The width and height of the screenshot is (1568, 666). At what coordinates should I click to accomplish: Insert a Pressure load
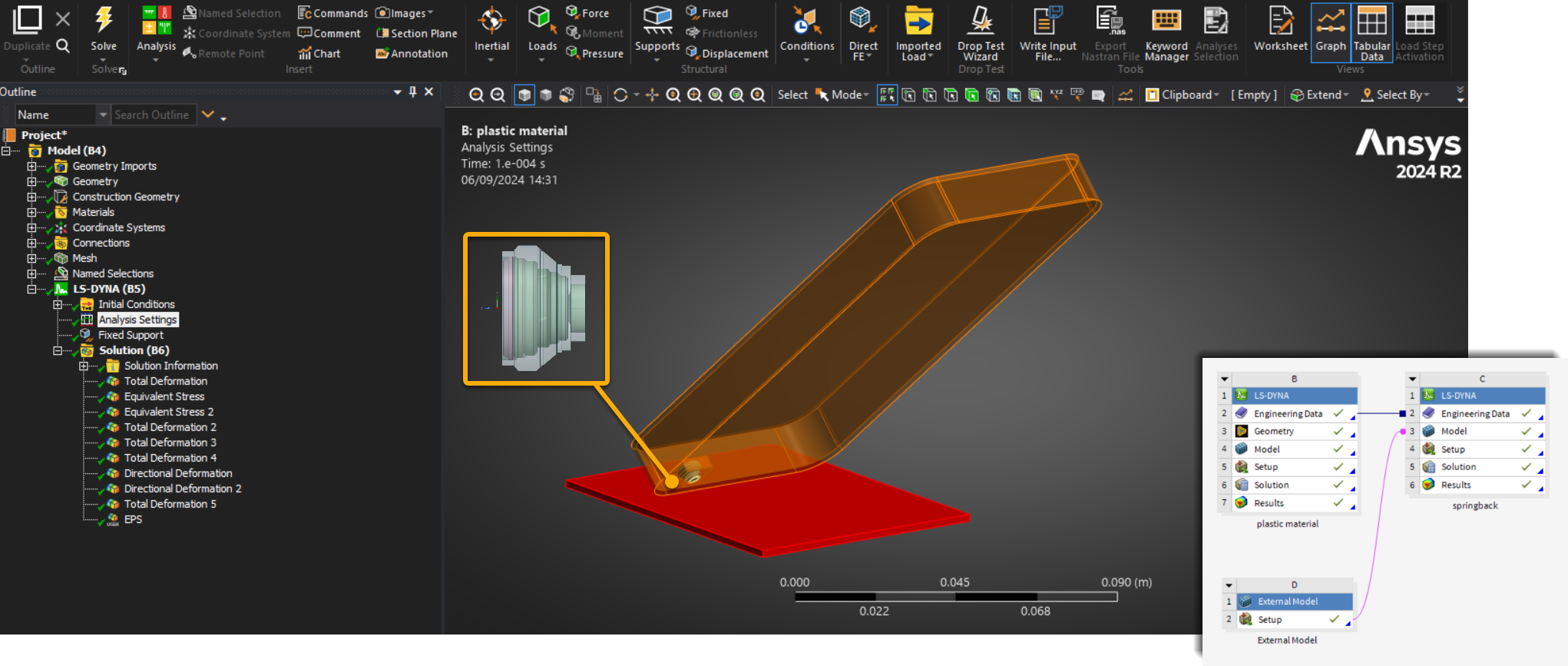point(594,53)
